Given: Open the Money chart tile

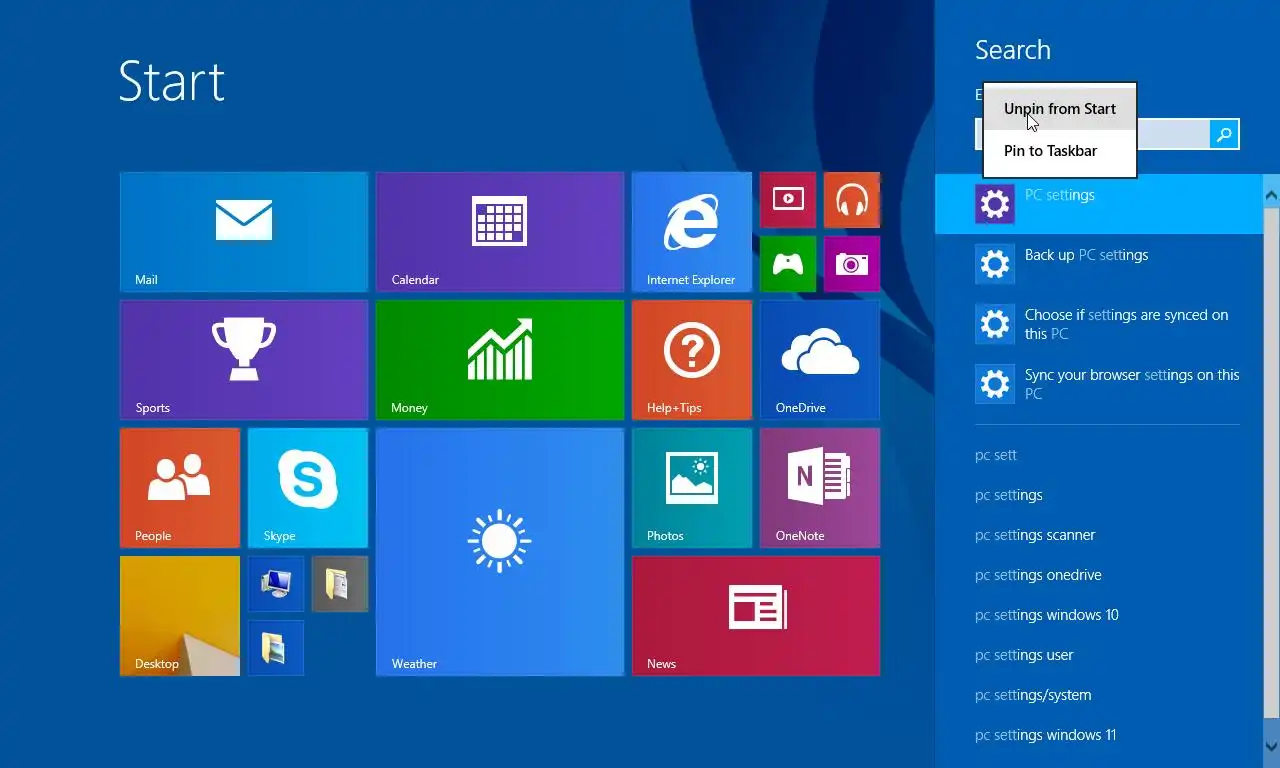Looking at the screenshot, I should pos(500,360).
